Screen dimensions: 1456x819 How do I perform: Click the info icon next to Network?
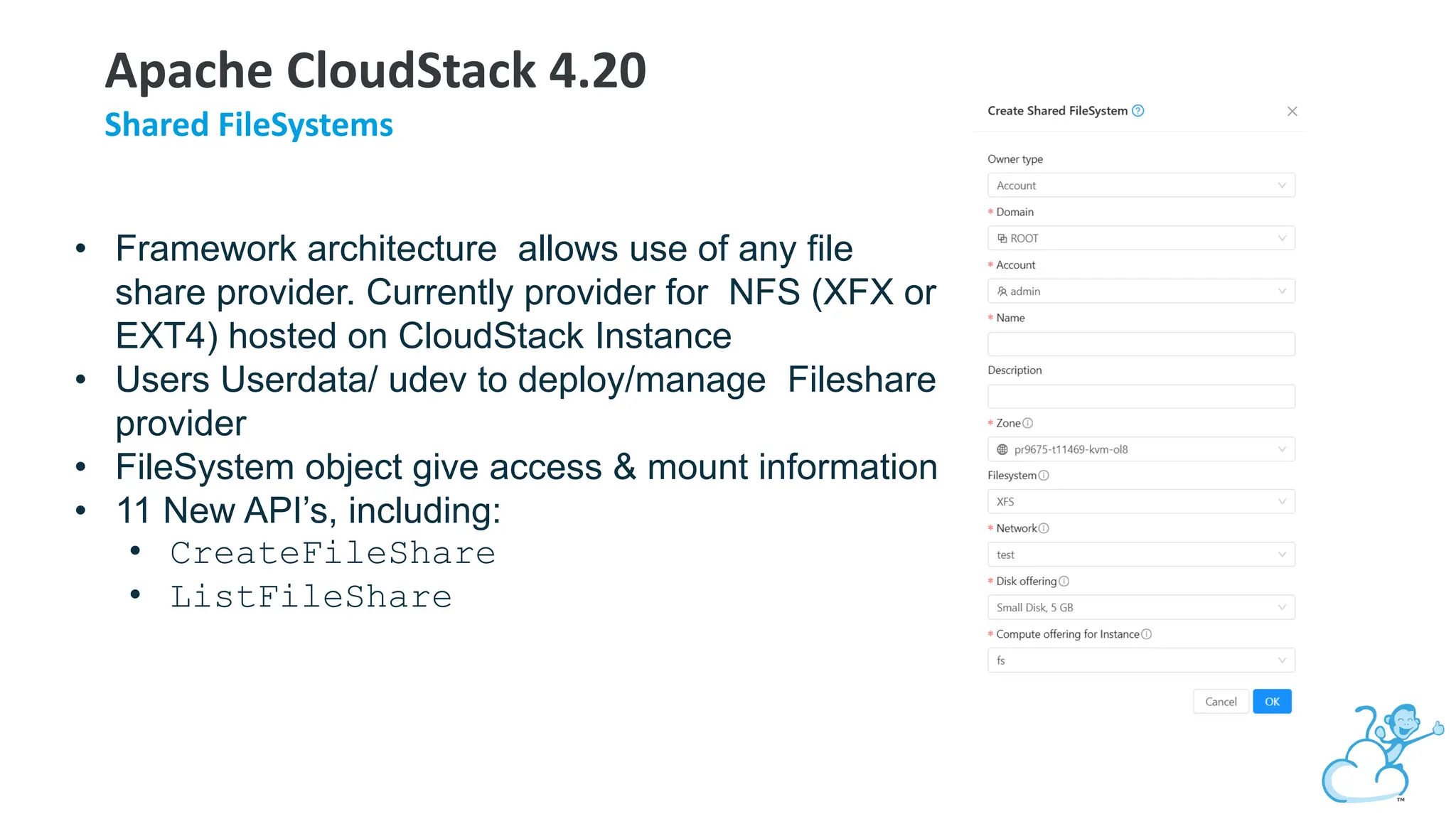(x=1043, y=528)
